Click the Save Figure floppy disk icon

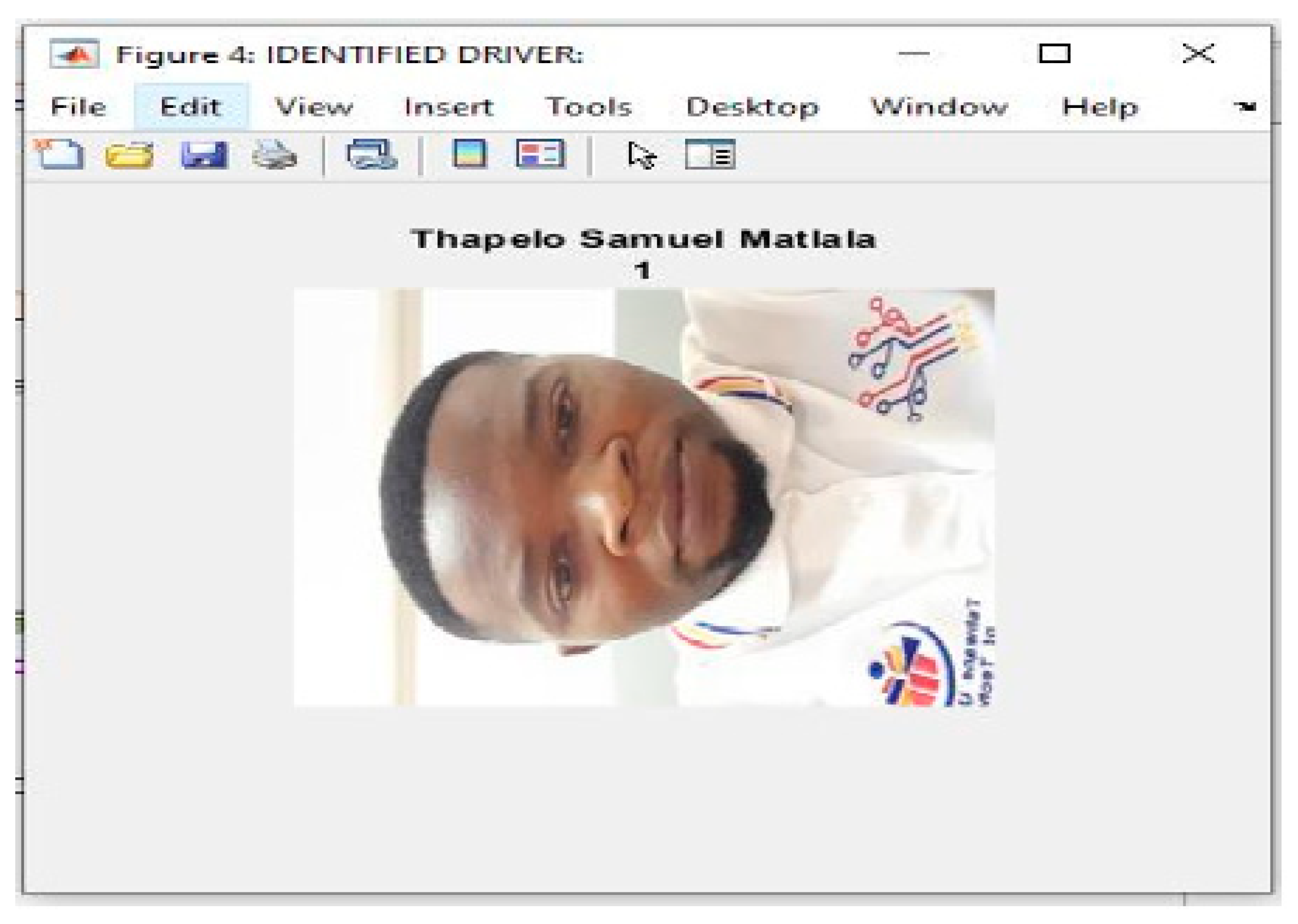(x=204, y=155)
